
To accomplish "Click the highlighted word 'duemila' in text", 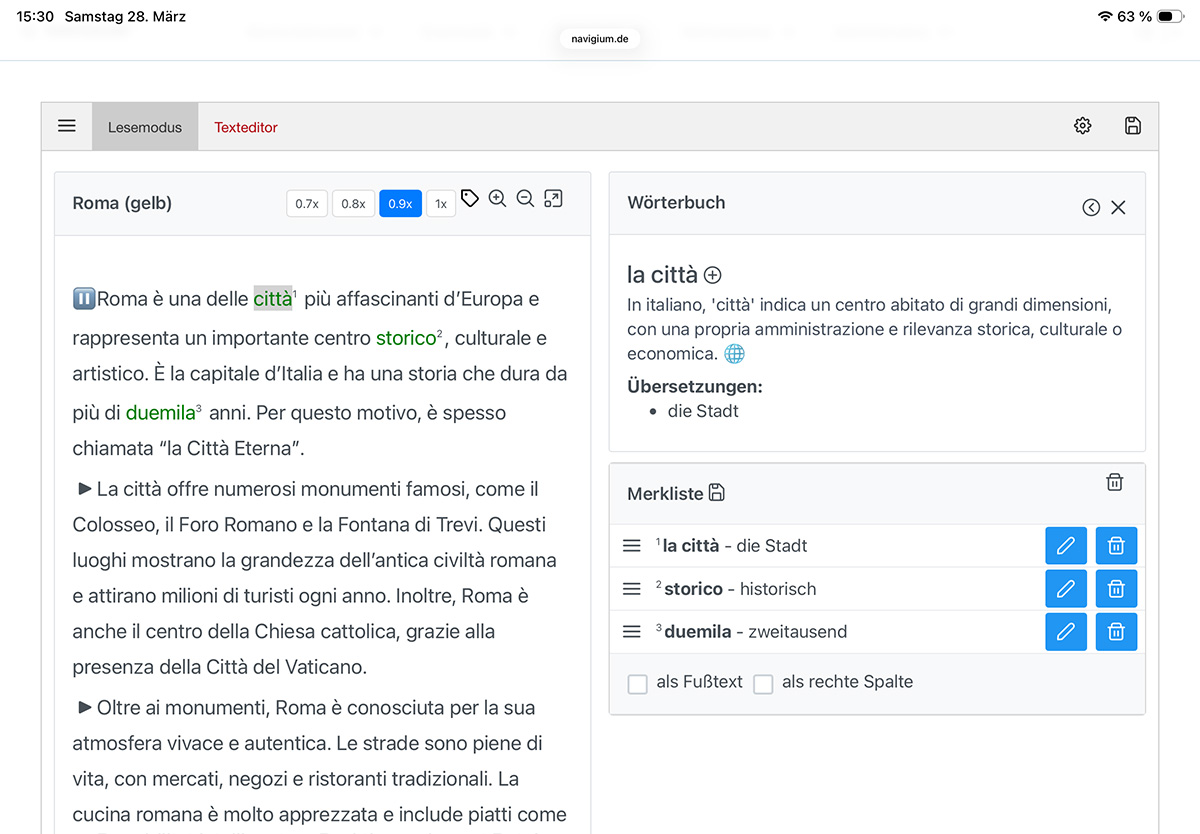I will point(160,413).
